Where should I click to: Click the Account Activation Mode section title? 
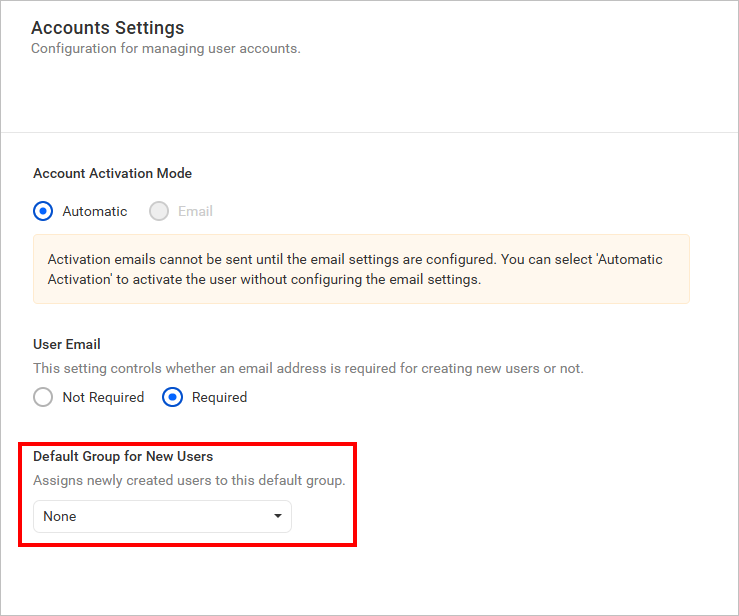(x=112, y=173)
